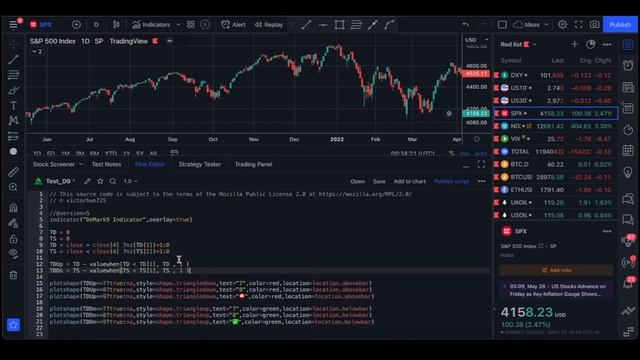Select horizontal line tool in top toolbar
Screen dimensions: 640x360
(323, 24)
